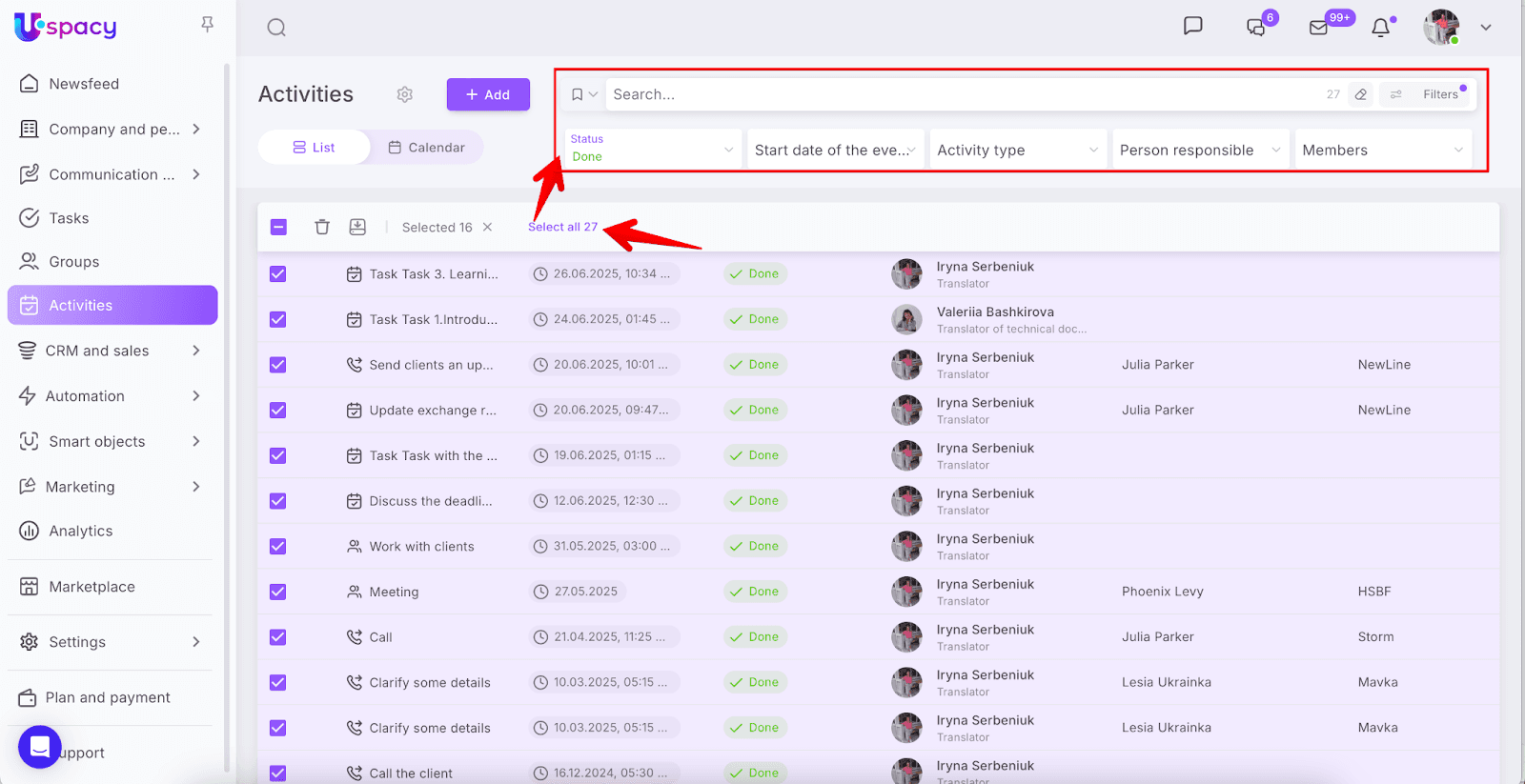This screenshot has height=784, width=1525.
Task: Click the pin sidebar icon
Action: pos(207,25)
